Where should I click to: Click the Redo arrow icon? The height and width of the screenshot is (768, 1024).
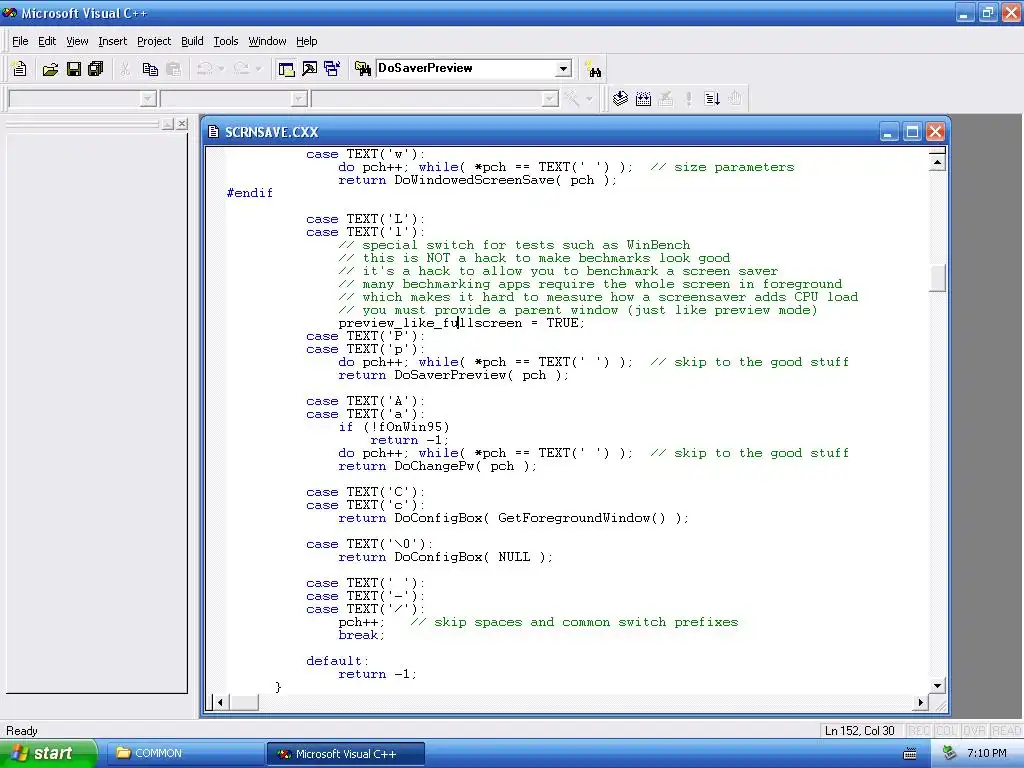(242, 69)
